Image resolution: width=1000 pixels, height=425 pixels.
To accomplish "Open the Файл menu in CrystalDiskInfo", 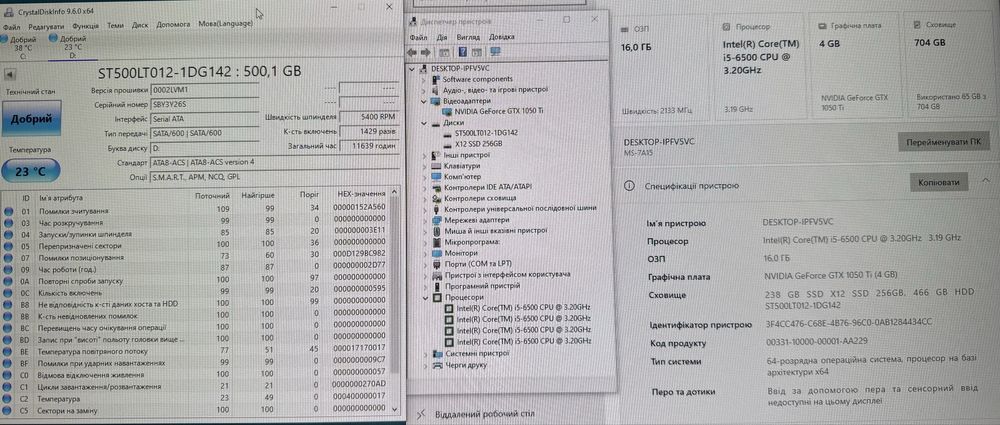I will pos(11,27).
